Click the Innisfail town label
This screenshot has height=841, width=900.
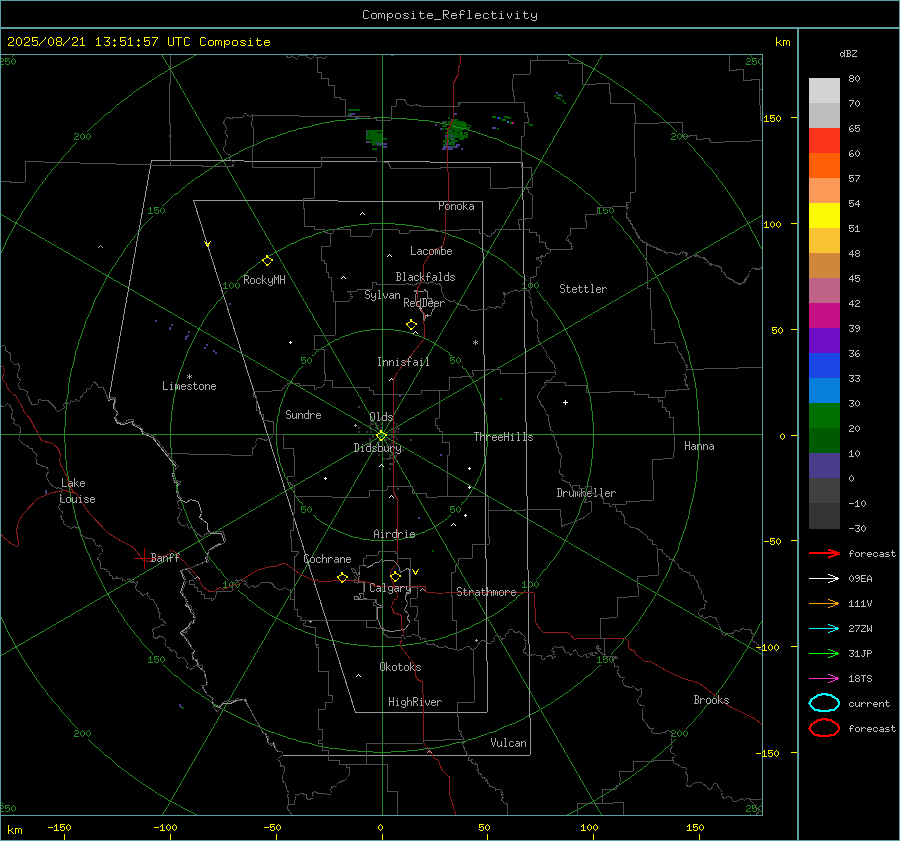click(403, 362)
